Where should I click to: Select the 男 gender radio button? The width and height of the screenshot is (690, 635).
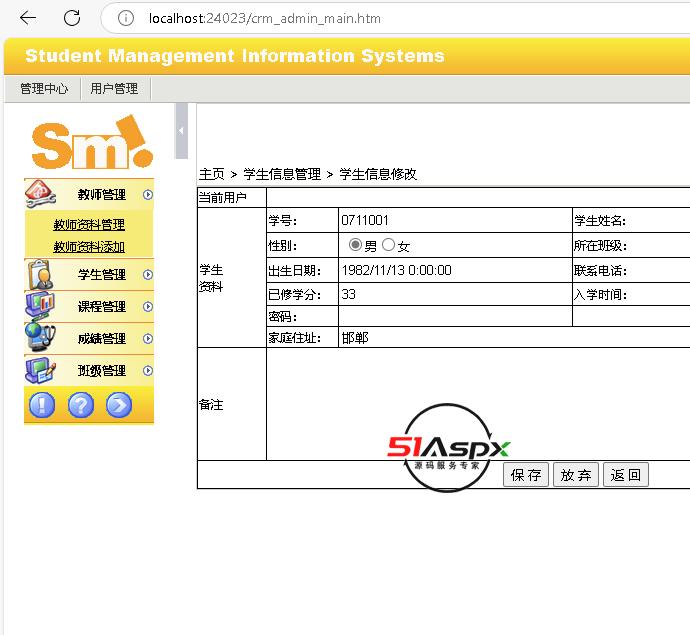(x=355, y=245)
